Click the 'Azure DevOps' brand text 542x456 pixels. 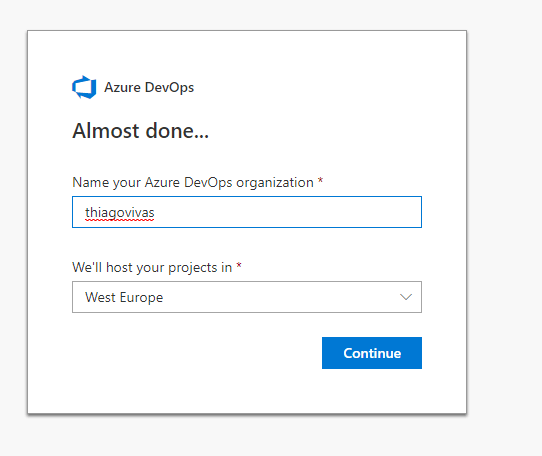[149, 87]
